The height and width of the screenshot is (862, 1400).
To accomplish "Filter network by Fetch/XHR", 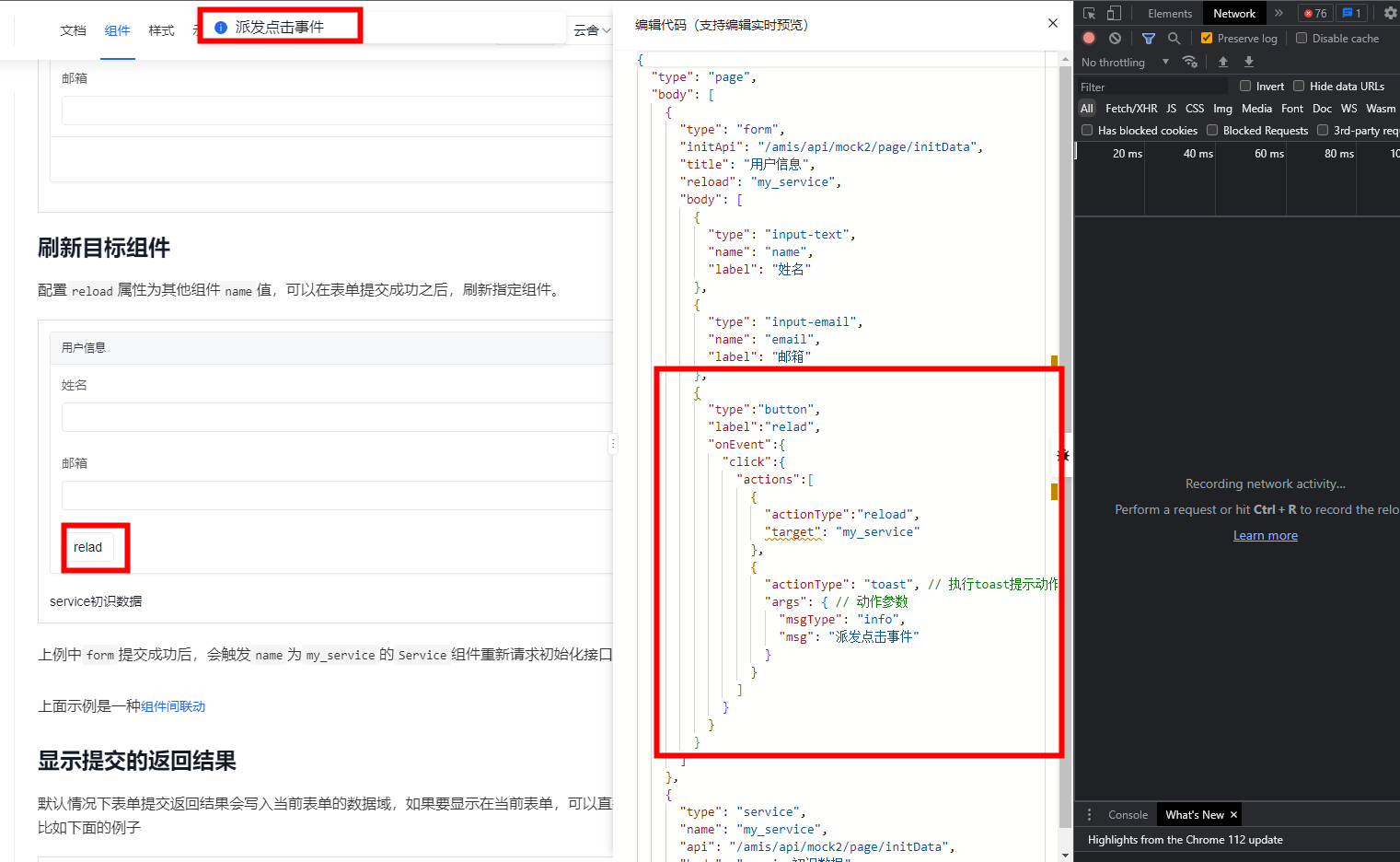I will point(1131,108).
